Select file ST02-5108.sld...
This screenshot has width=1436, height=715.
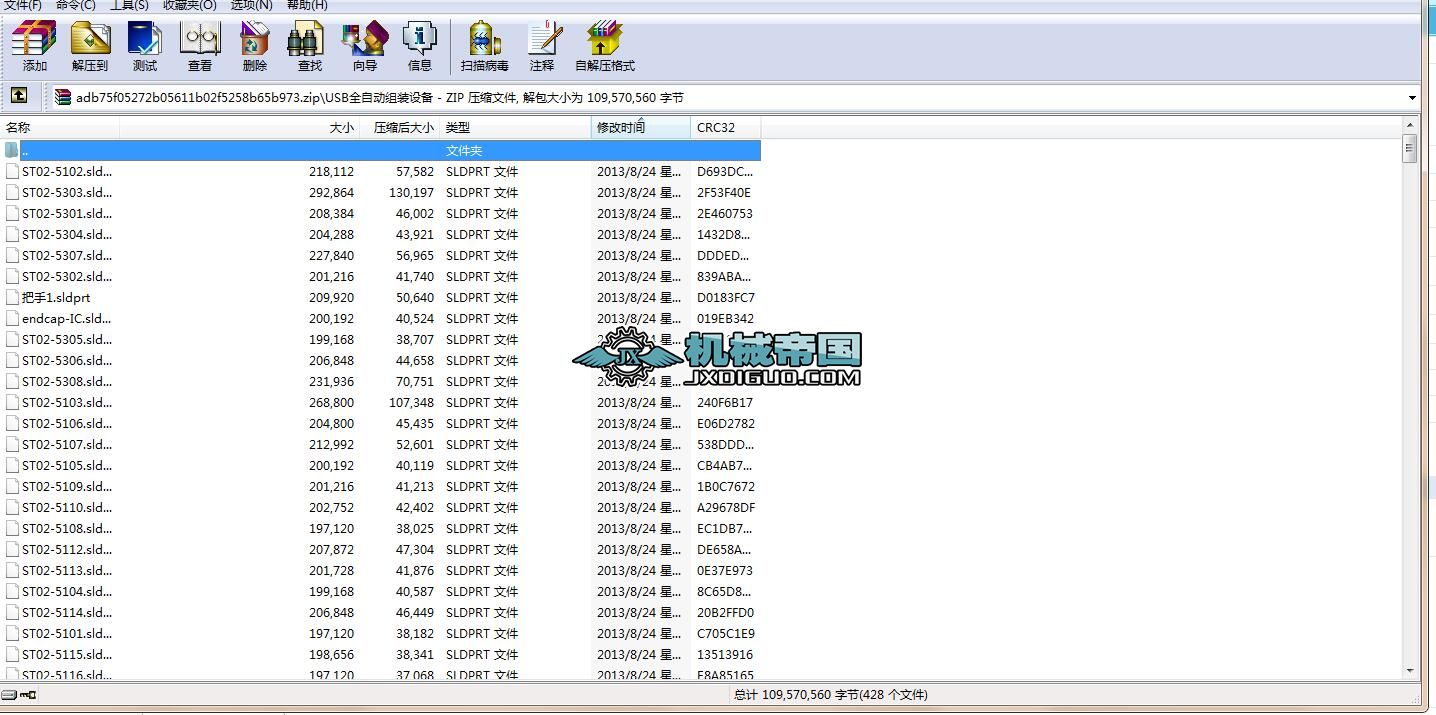[67, 528]
